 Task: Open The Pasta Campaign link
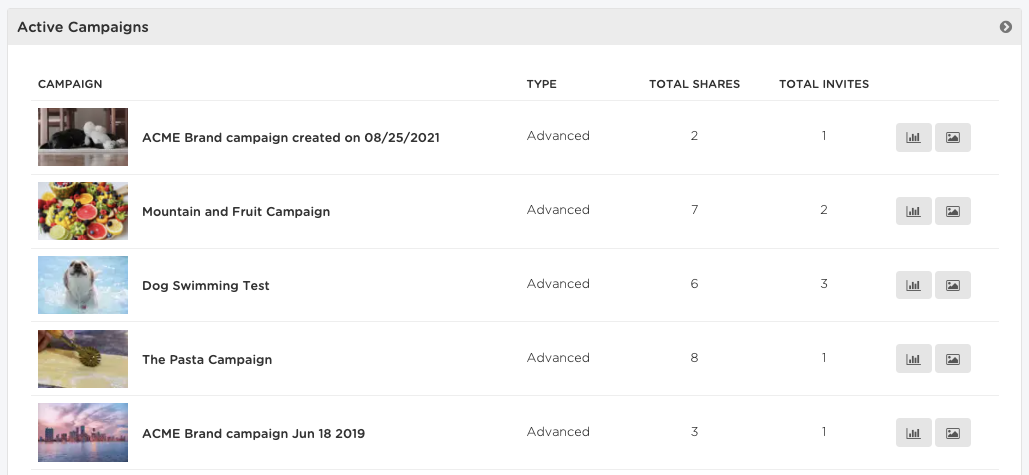point(207,360)
